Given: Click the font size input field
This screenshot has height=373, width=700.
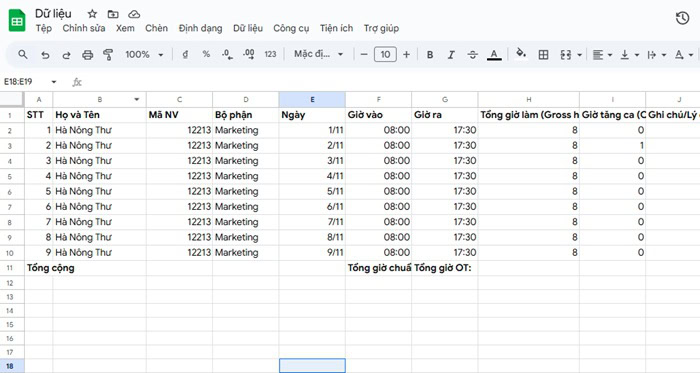Looking at the screenshot, I should click(x=385, y=54).
